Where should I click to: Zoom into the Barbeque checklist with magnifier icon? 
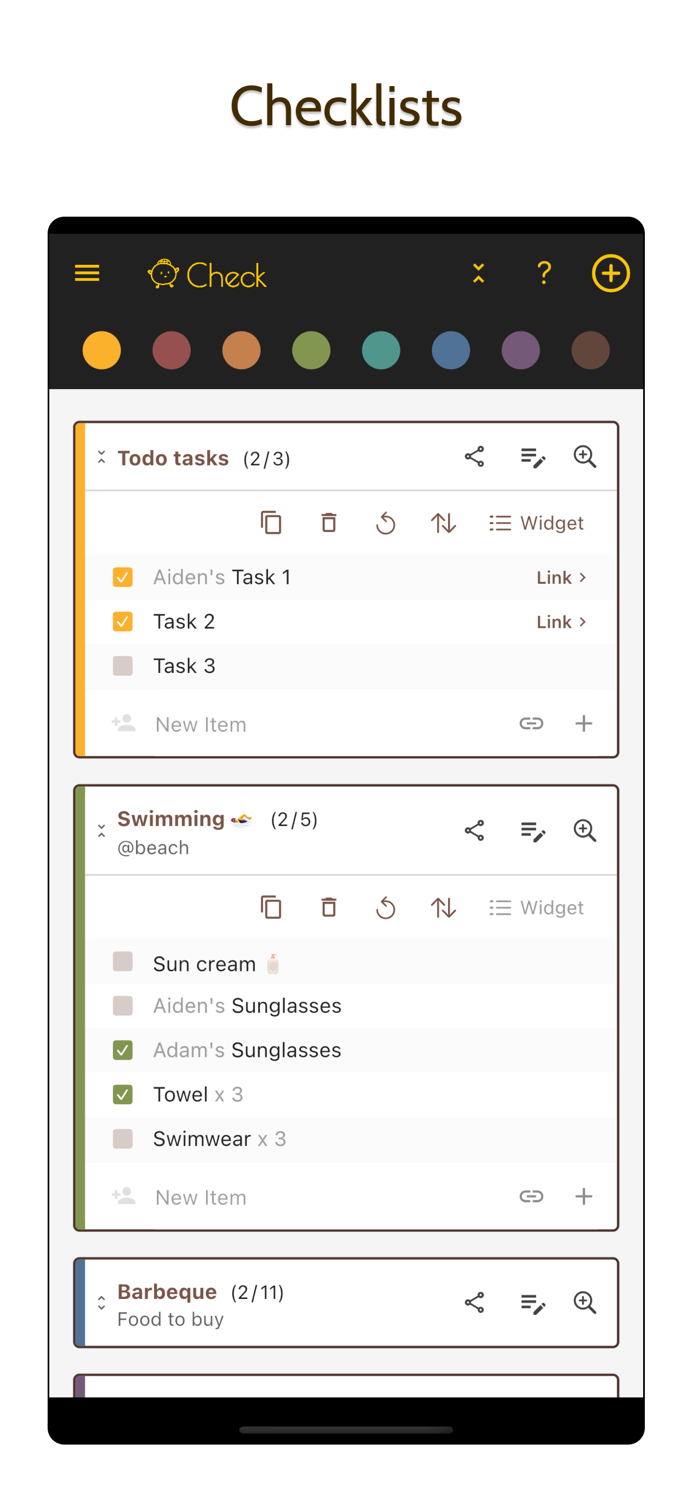[585, 1302]
